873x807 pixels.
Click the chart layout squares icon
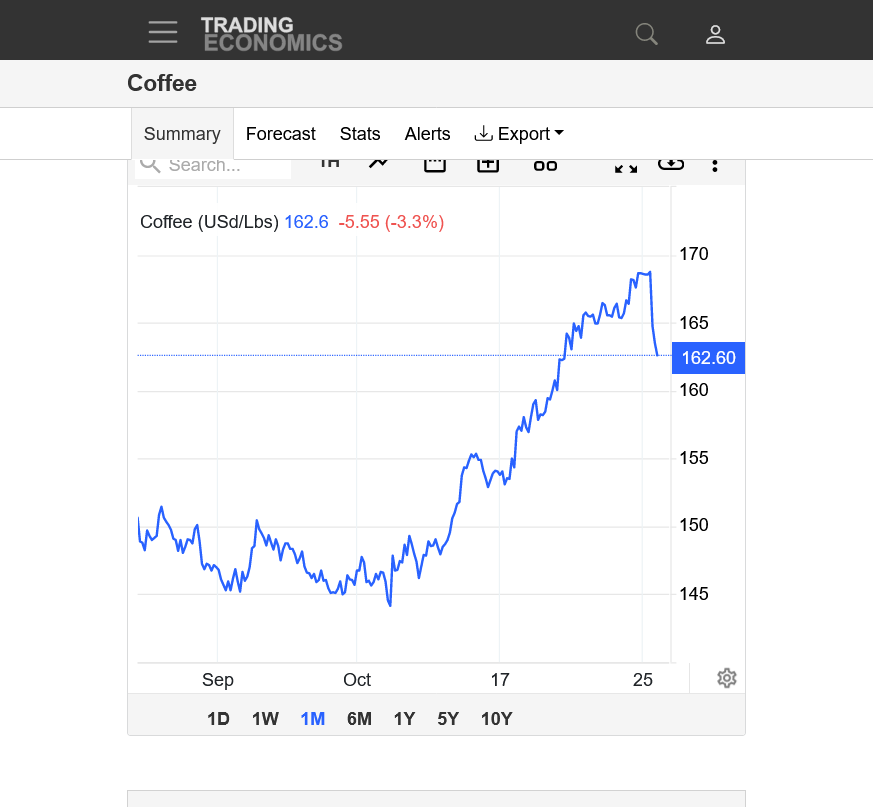[x=545, y=166]
